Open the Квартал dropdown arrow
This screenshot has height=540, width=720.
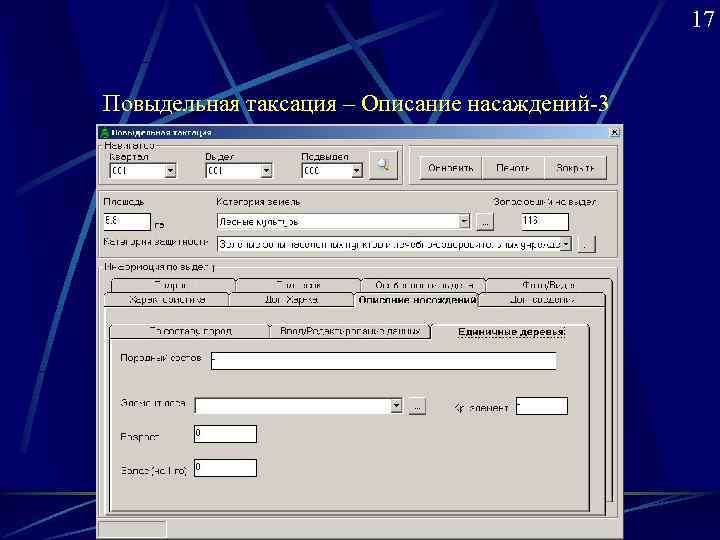[x=170, y=171]
